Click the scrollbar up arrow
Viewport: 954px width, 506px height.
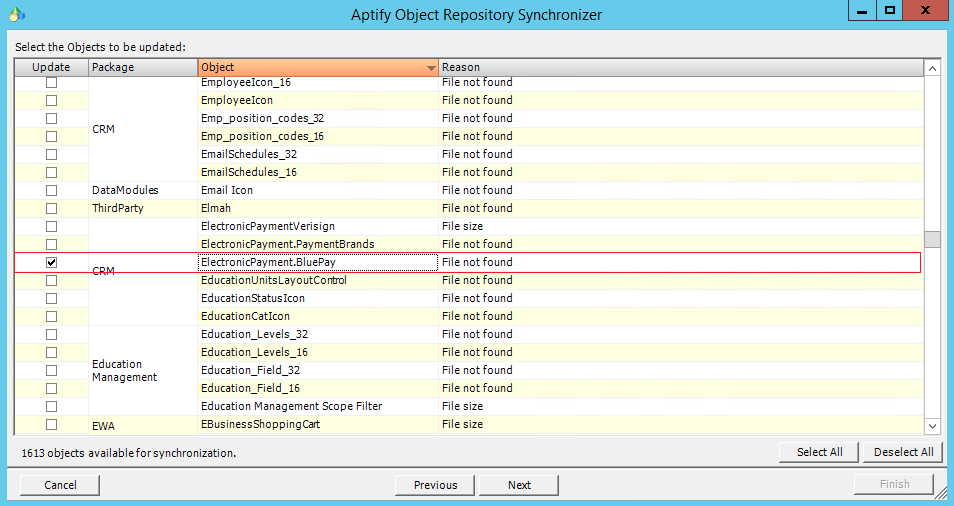pyautogui.click(x=932, y=69)
